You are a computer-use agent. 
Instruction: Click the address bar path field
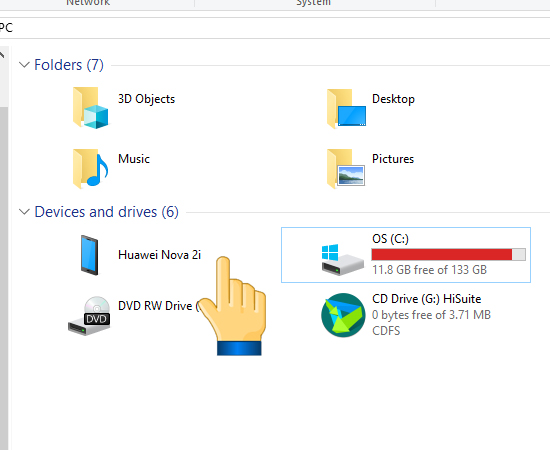275,28
